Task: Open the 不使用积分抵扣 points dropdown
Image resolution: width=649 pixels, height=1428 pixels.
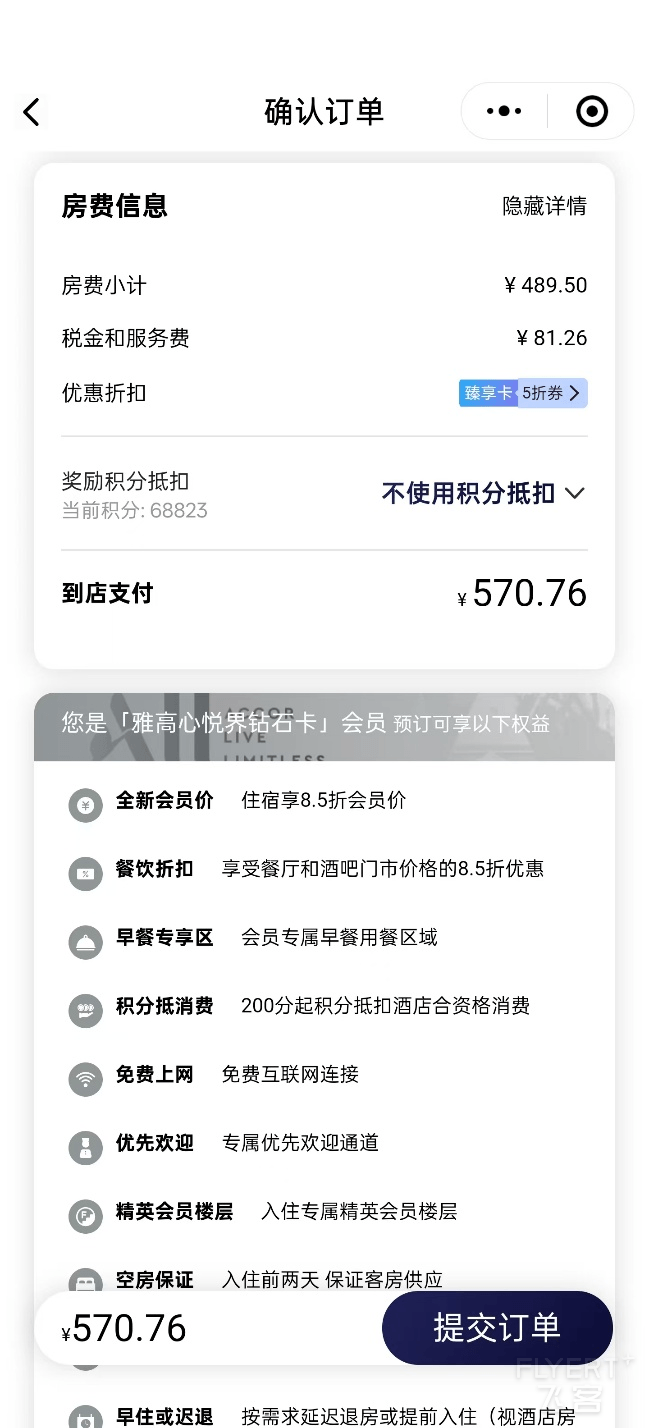Action: tap(483, 493)
